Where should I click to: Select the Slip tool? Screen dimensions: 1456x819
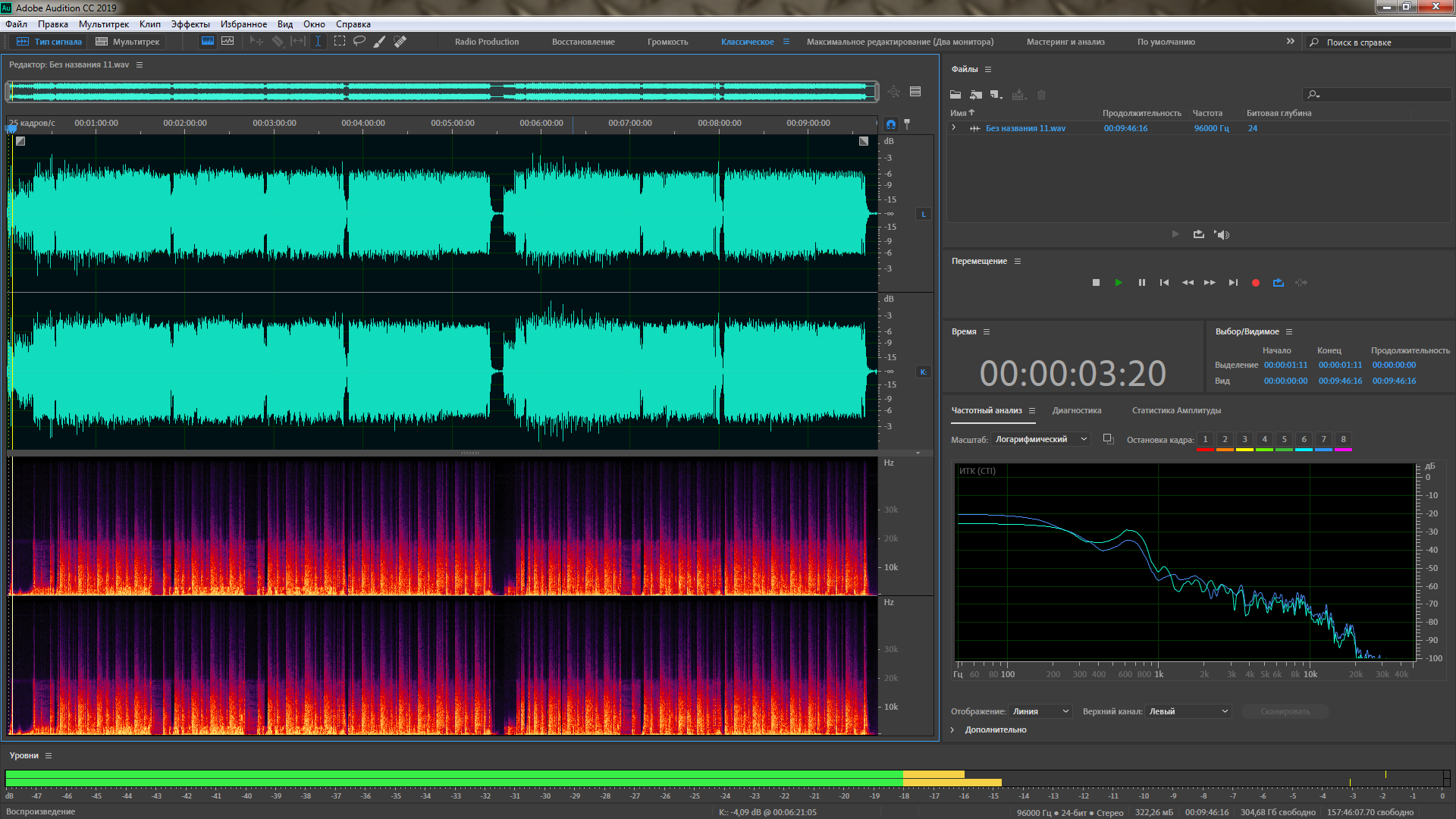click(298, 42)
